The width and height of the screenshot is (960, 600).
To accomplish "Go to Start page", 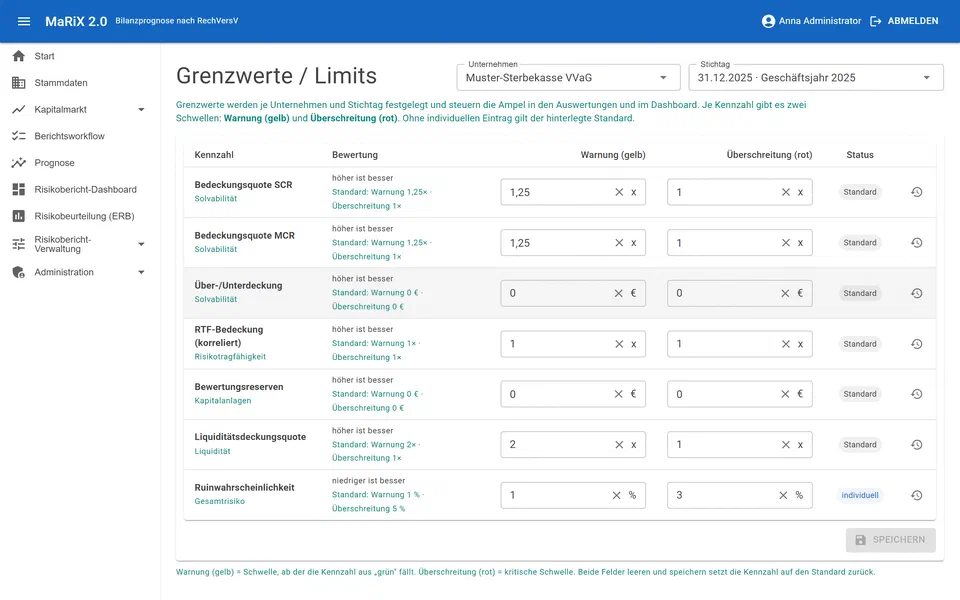I will 80,56.
